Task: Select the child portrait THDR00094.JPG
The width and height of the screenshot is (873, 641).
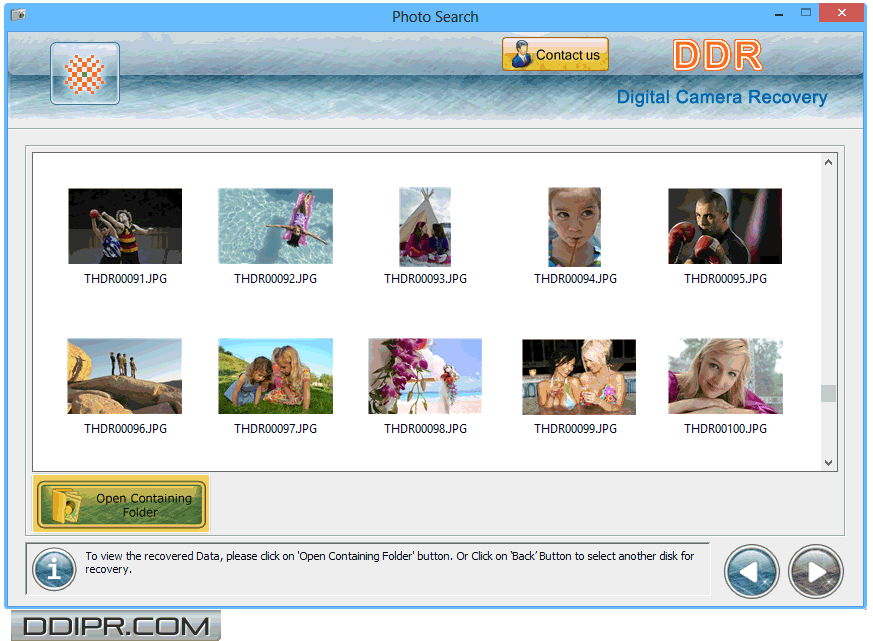Action: [x=575, y=227]
